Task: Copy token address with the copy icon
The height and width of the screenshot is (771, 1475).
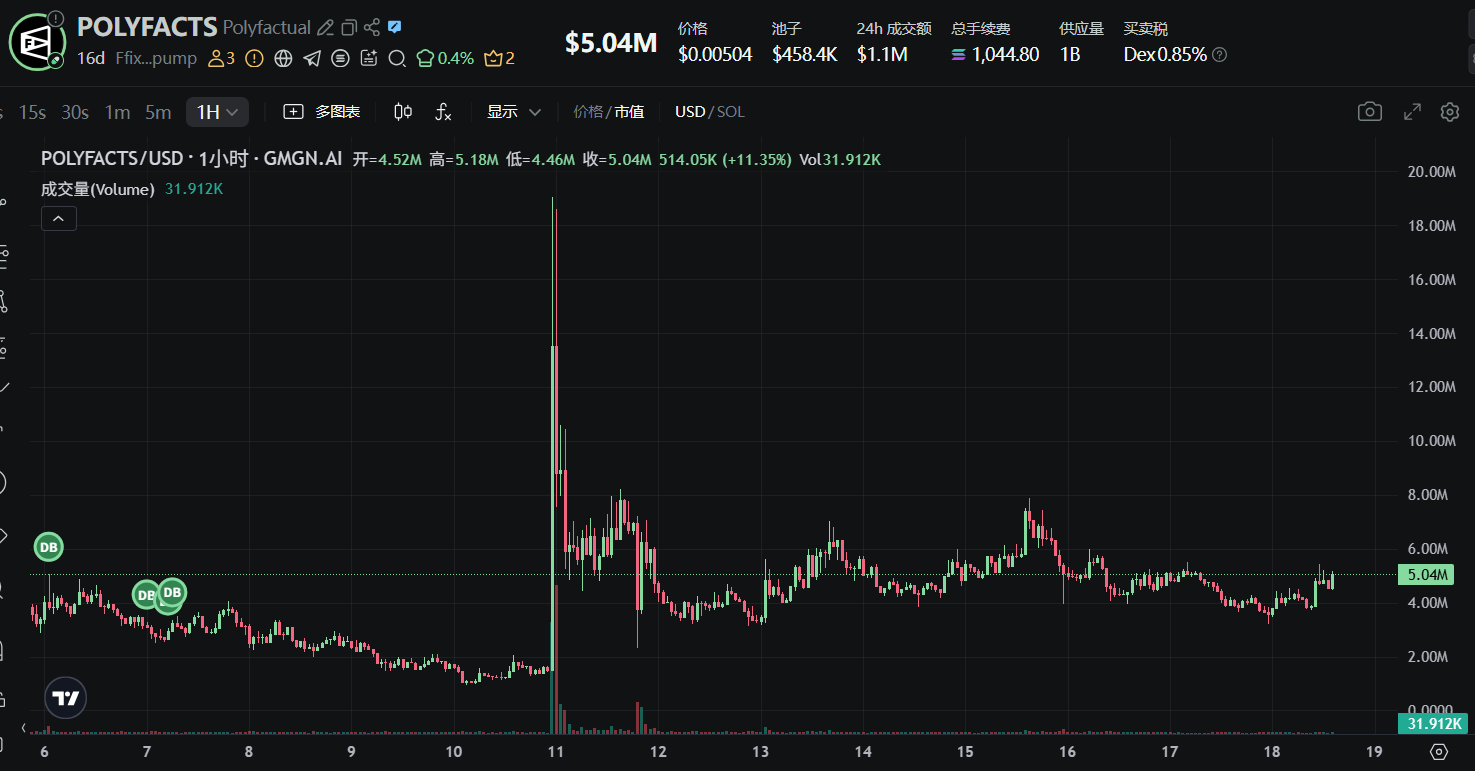Action: point(348,28)
